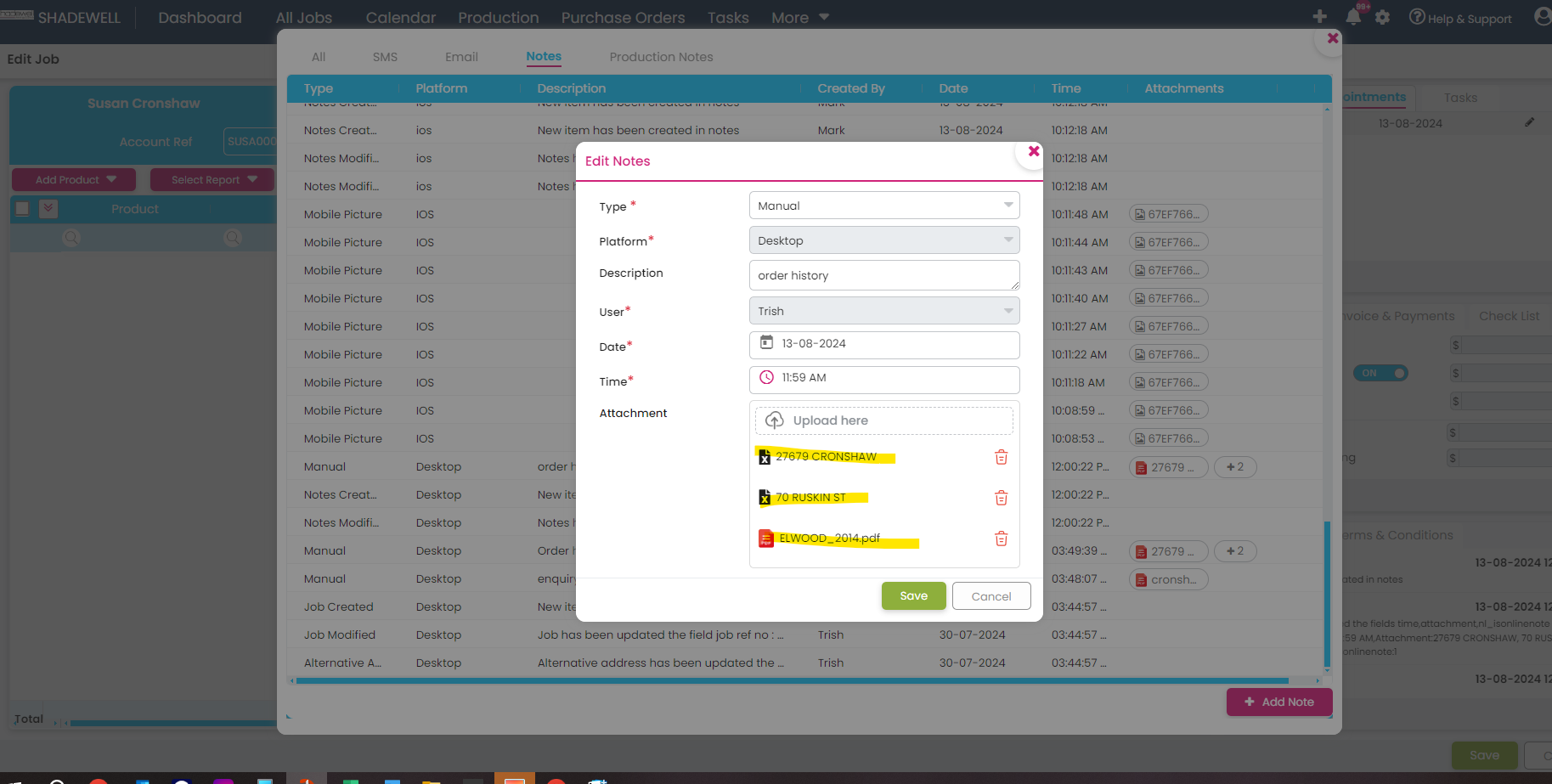The height and width of the screenshot is (784, 1552).
Task: Open the date calendar picker icon
Action: click(766, 343)
